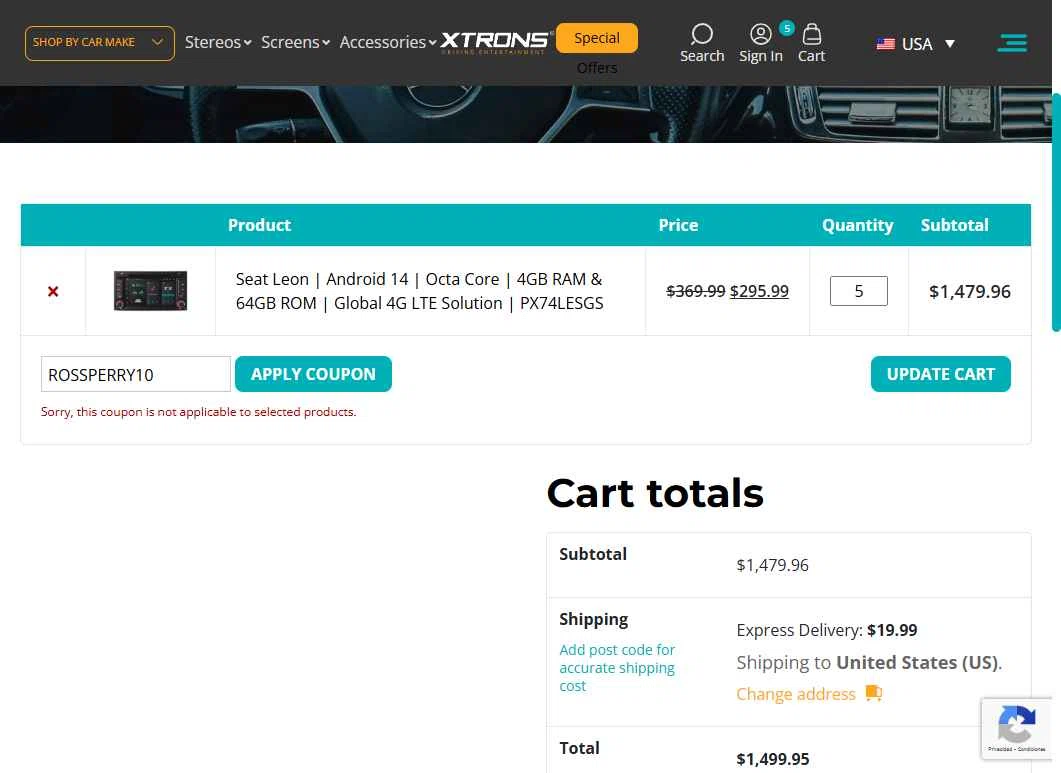Click Shipping to United States (US) text
1061x773 pixels.
869,662
